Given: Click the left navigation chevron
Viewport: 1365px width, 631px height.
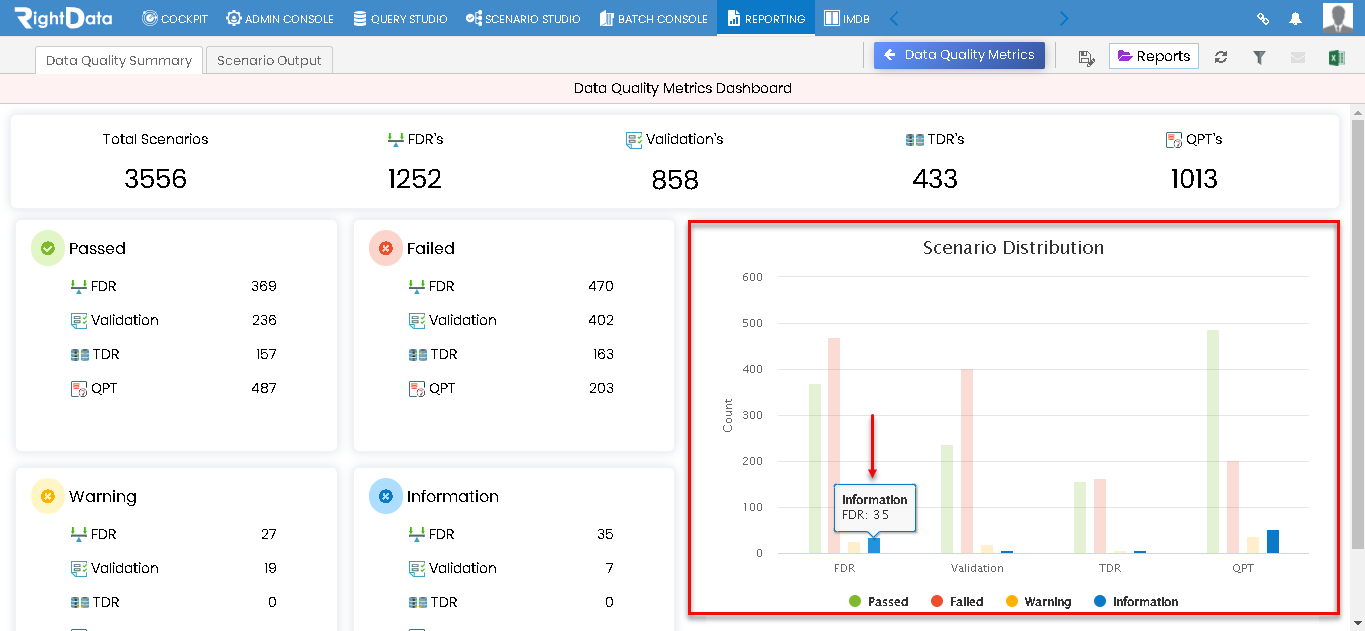Looking at the screenshot, I should (893, 17).
